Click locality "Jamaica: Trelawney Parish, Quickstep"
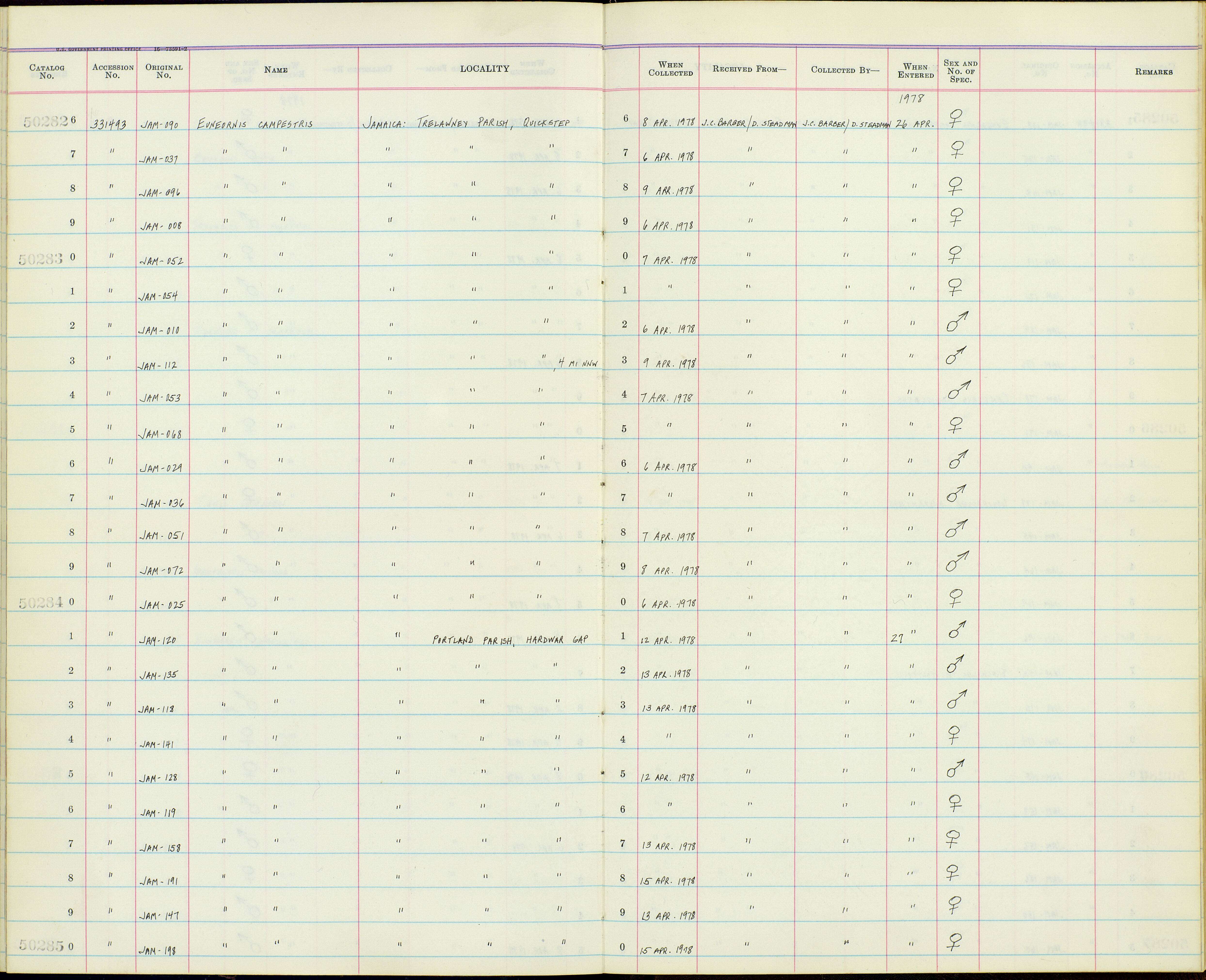Viewport: 1206px width, 980px height. click(466, 124)
